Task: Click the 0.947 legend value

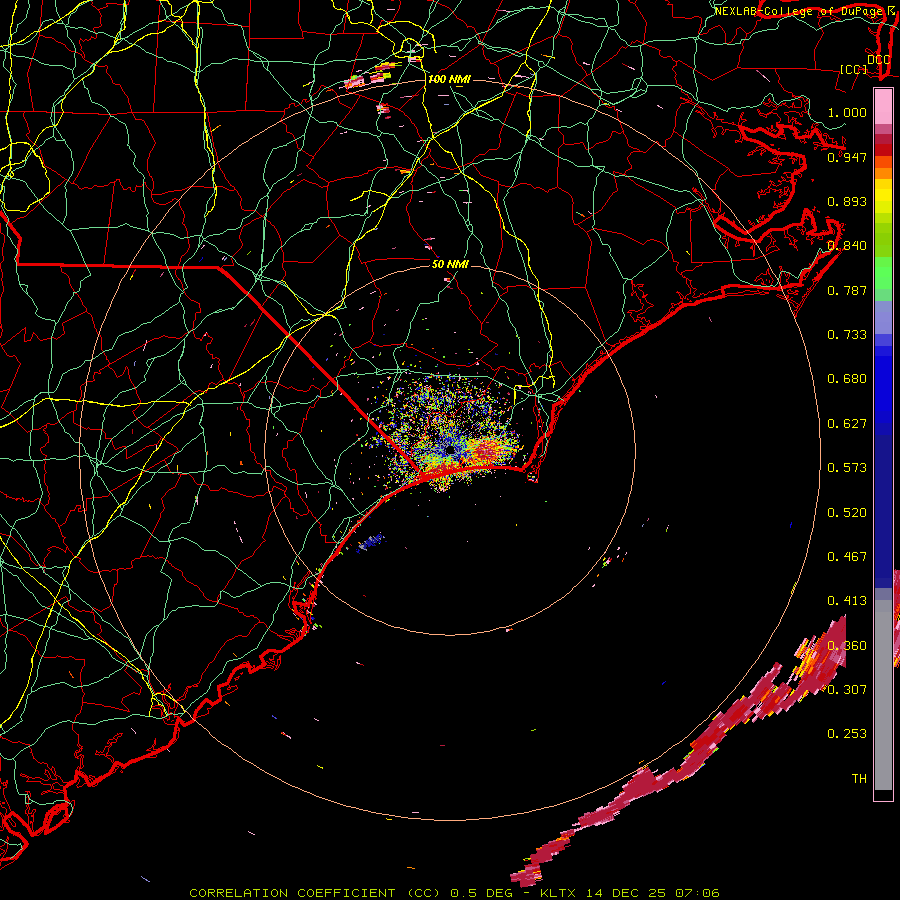Action: point(847,157)
